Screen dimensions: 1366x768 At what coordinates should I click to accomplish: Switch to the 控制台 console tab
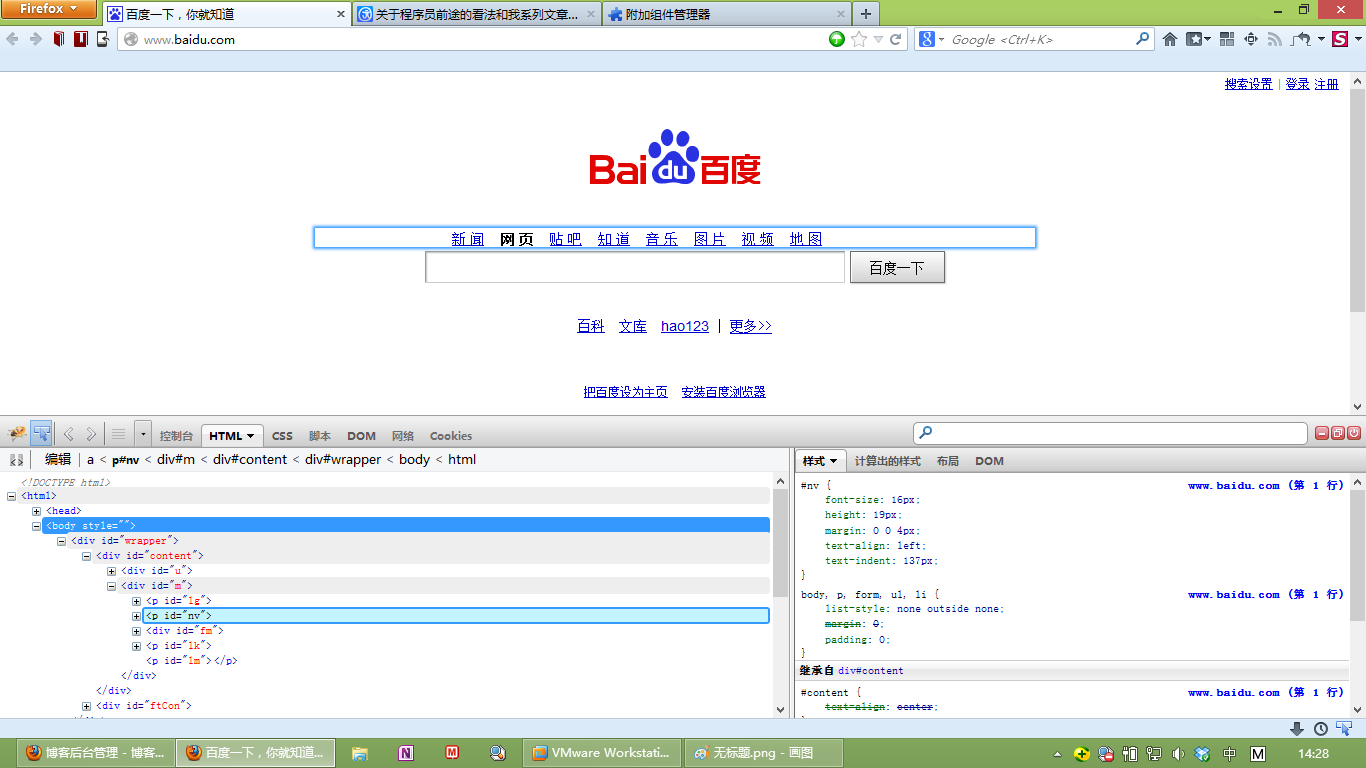coord(176,436)
